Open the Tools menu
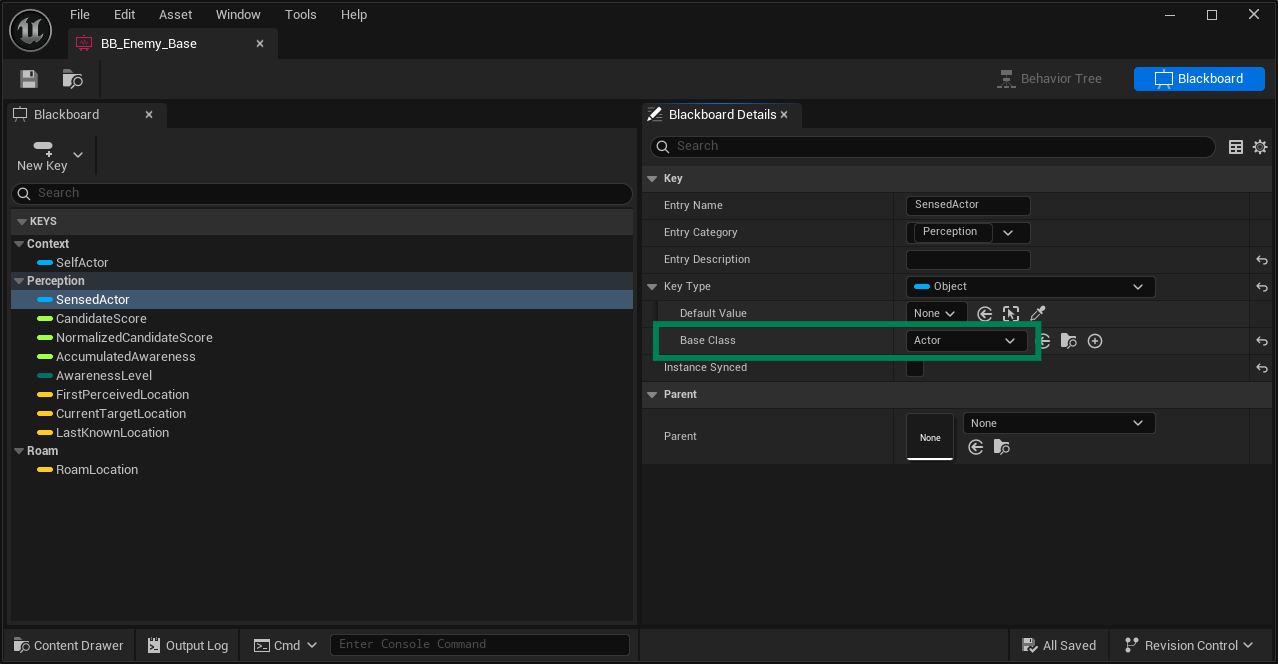1278x664 pixels. pyautogui.click(x=300, y=15)
